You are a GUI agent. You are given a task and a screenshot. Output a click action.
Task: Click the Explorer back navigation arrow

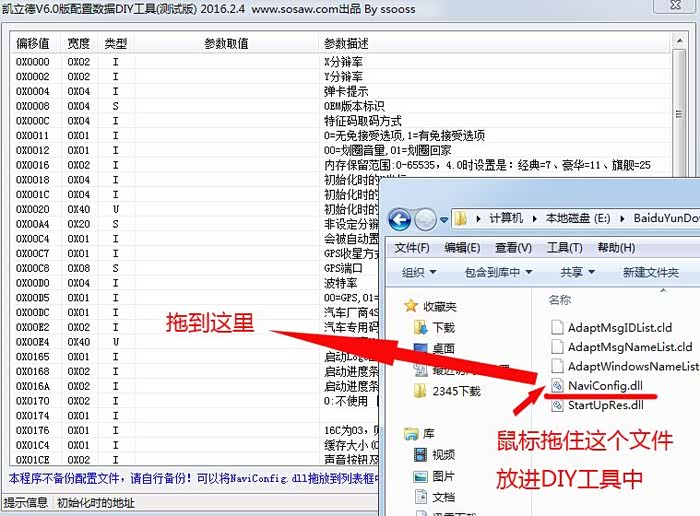click(400, 219)
